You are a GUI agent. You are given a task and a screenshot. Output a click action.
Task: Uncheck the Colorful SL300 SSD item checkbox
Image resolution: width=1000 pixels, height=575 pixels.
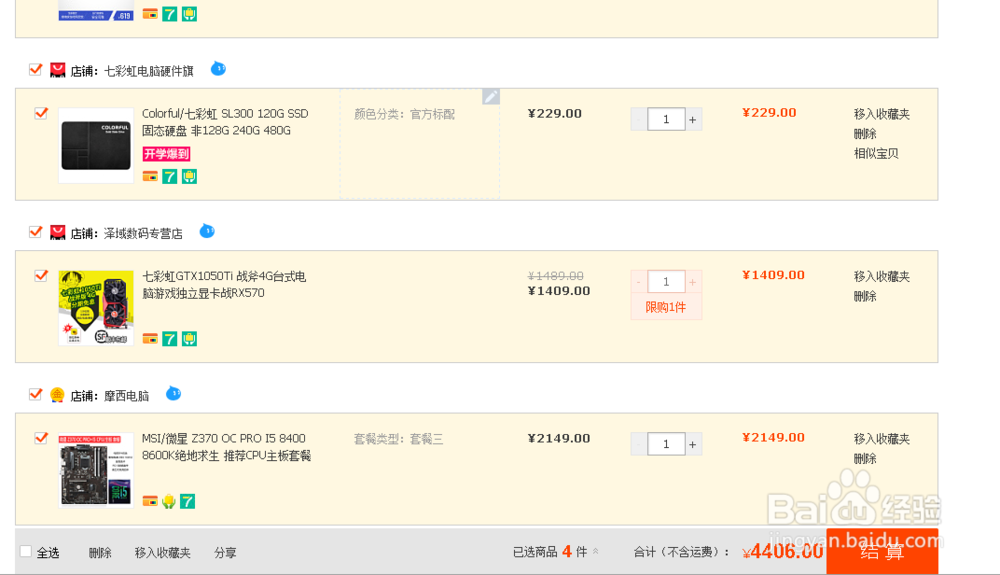pyautogui.click(x=41, y=113)
